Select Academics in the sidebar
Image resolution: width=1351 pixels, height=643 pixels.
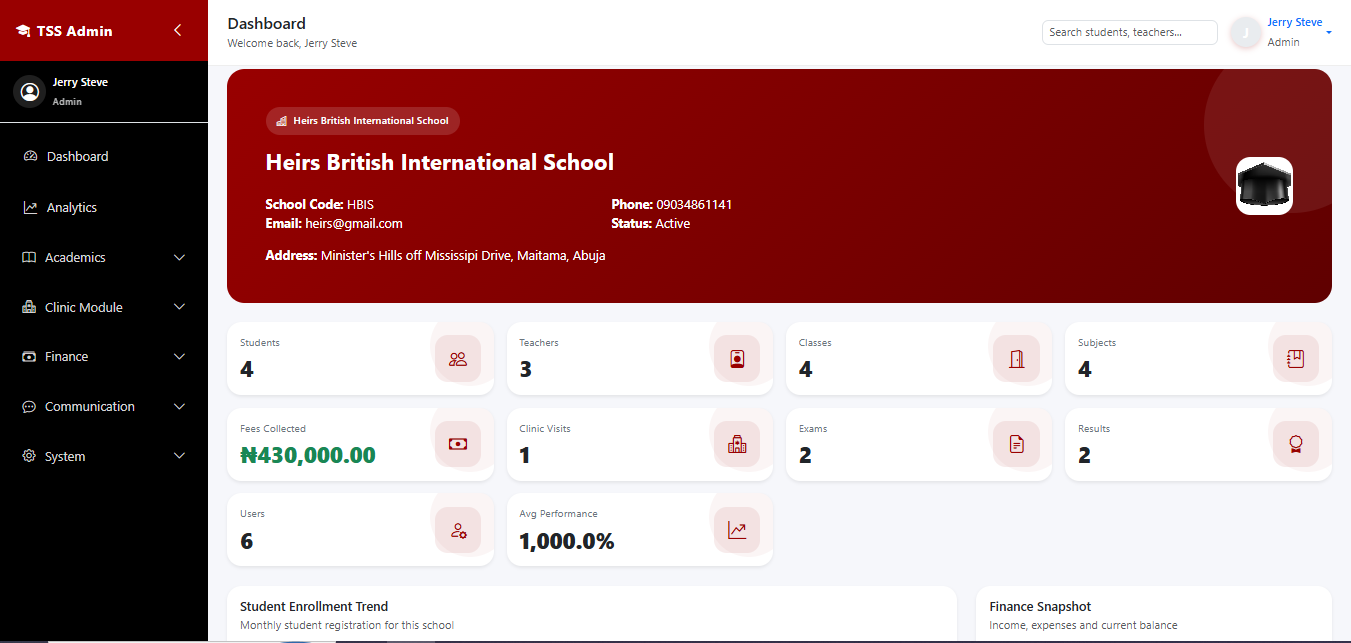tap(104, 257)
